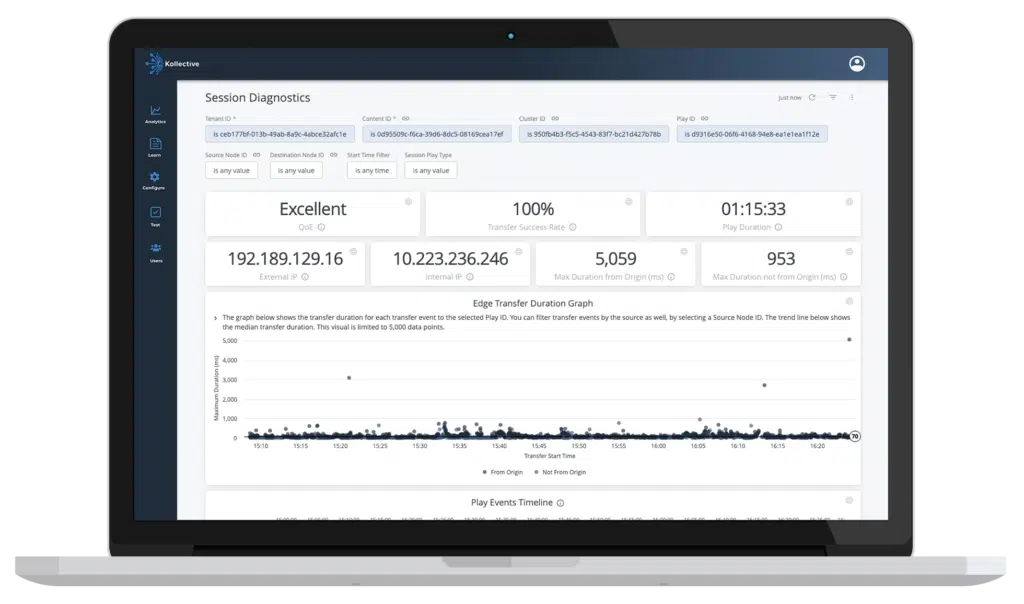Open Analytics in the sidebar
The height and width of the screenshot is (604, 1024).
click(155, 114)
